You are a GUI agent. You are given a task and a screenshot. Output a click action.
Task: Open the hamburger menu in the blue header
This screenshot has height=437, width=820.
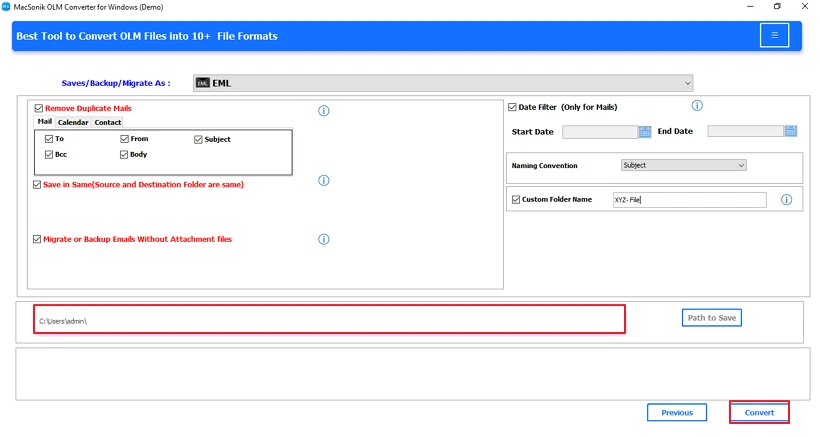click(773, 36)
